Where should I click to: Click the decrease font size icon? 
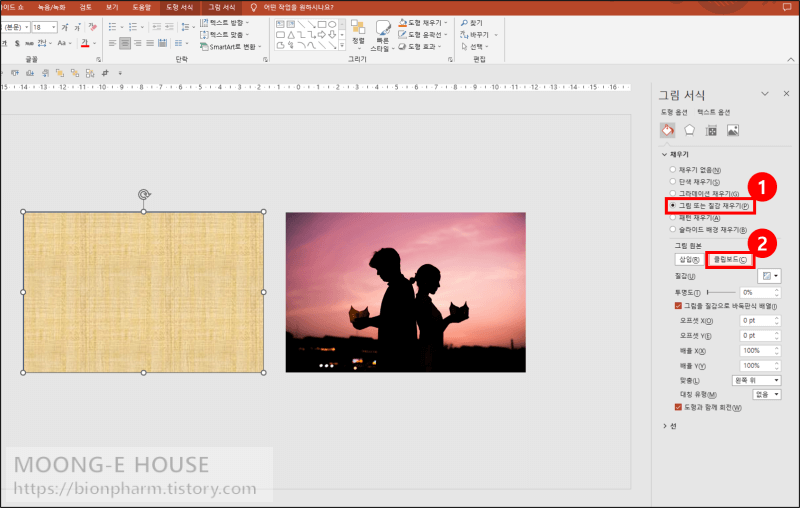click(77, 27)
